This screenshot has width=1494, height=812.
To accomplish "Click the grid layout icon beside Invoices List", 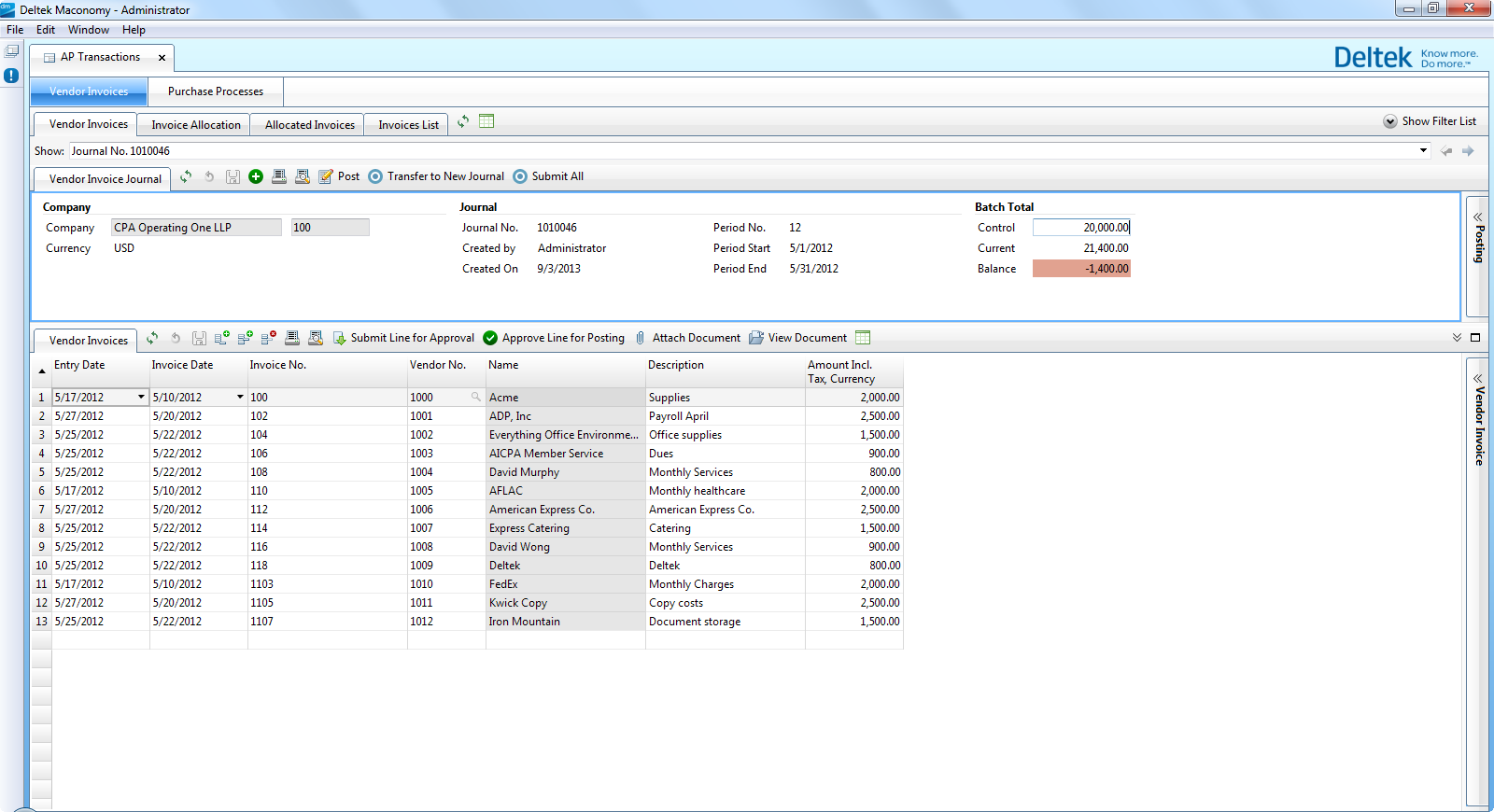I will point(486,121).
